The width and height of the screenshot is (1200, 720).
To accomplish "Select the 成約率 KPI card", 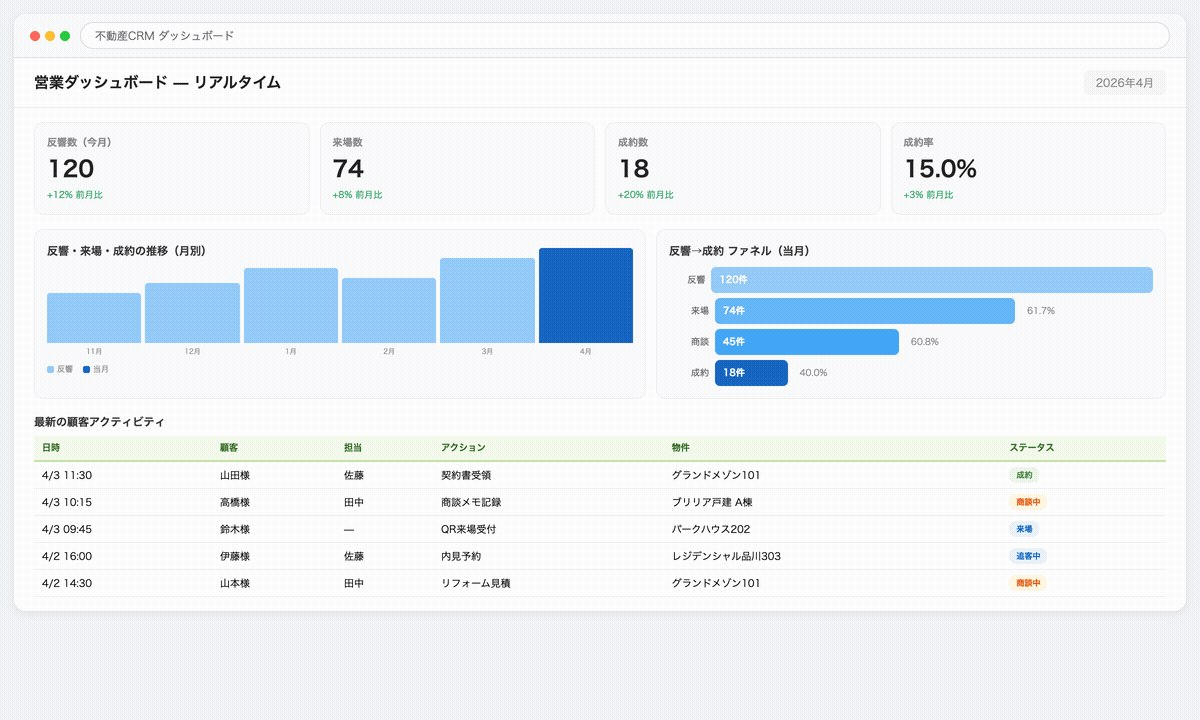I will coord(1028,167).
